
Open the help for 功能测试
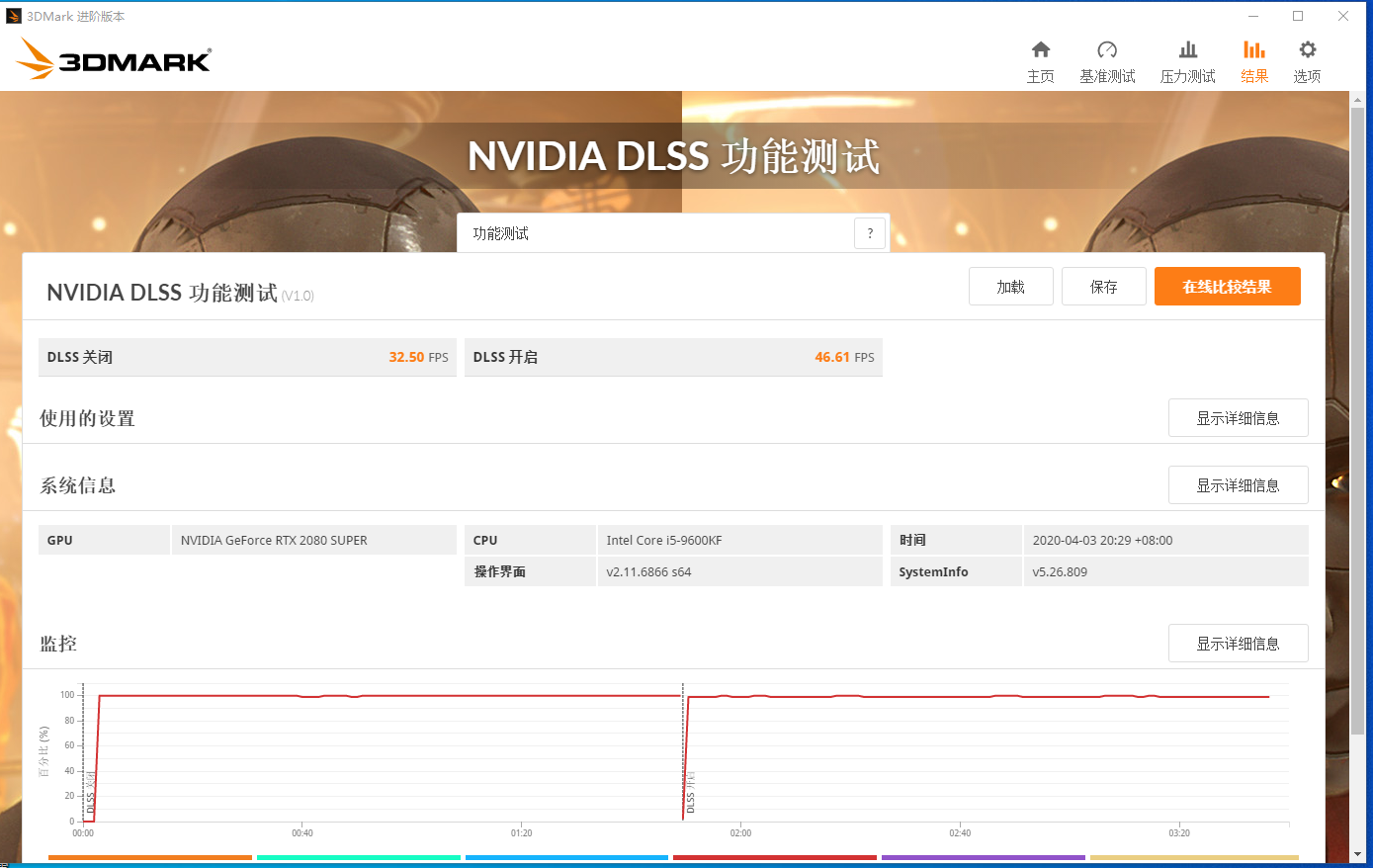pyautogui.click(x=870, y=232)
